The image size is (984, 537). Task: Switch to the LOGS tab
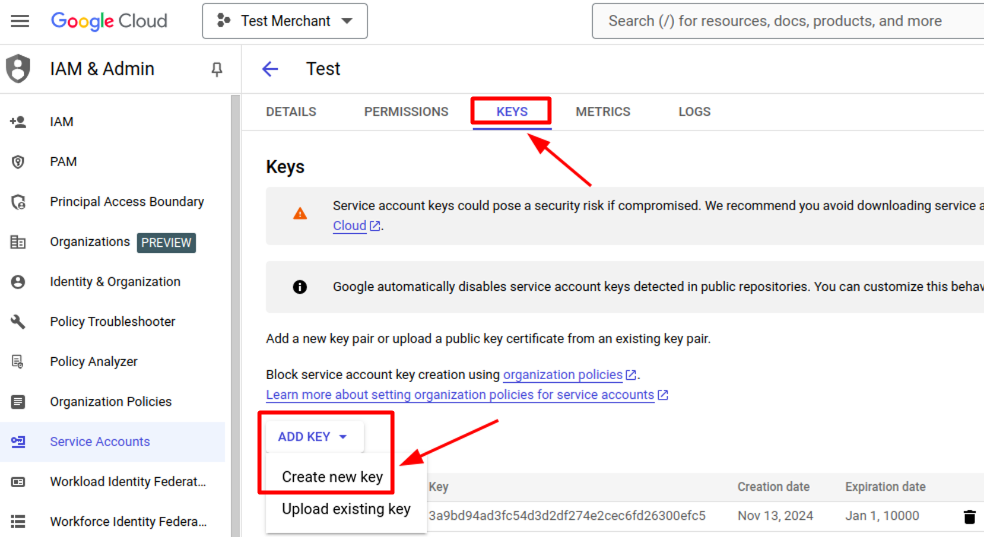pyautogui.click(x=694, y=112)
